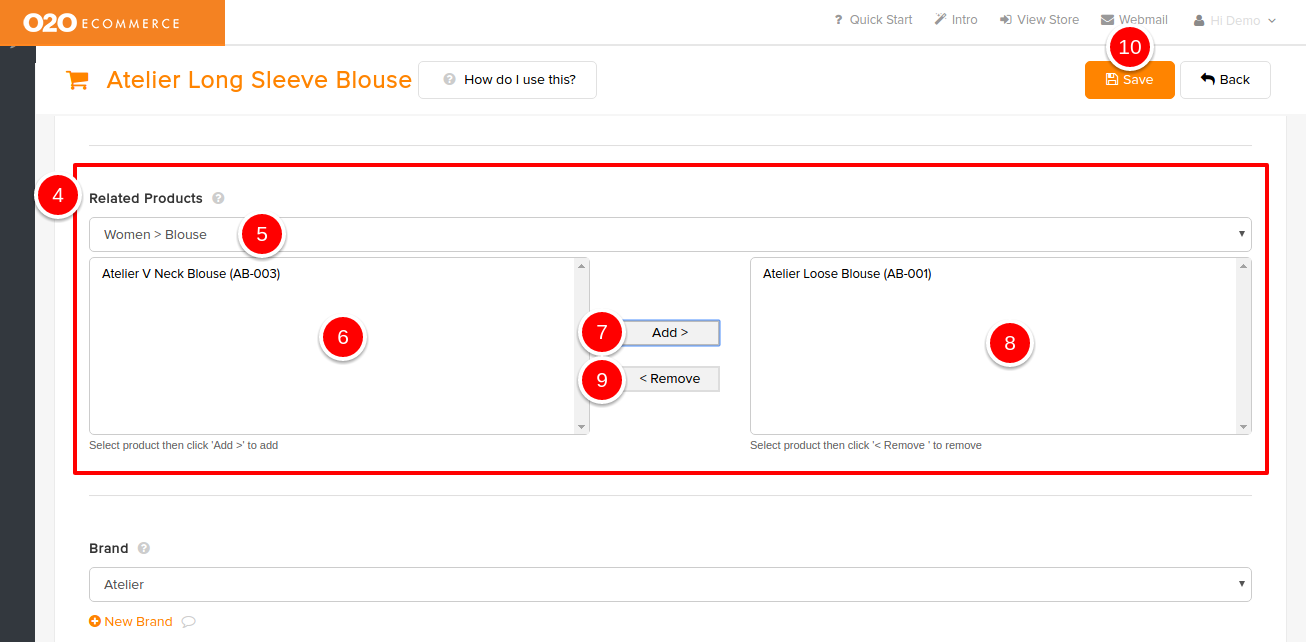Open the Hi Demo user menu
This screenshot has width=1306, height=642.
1235,20
